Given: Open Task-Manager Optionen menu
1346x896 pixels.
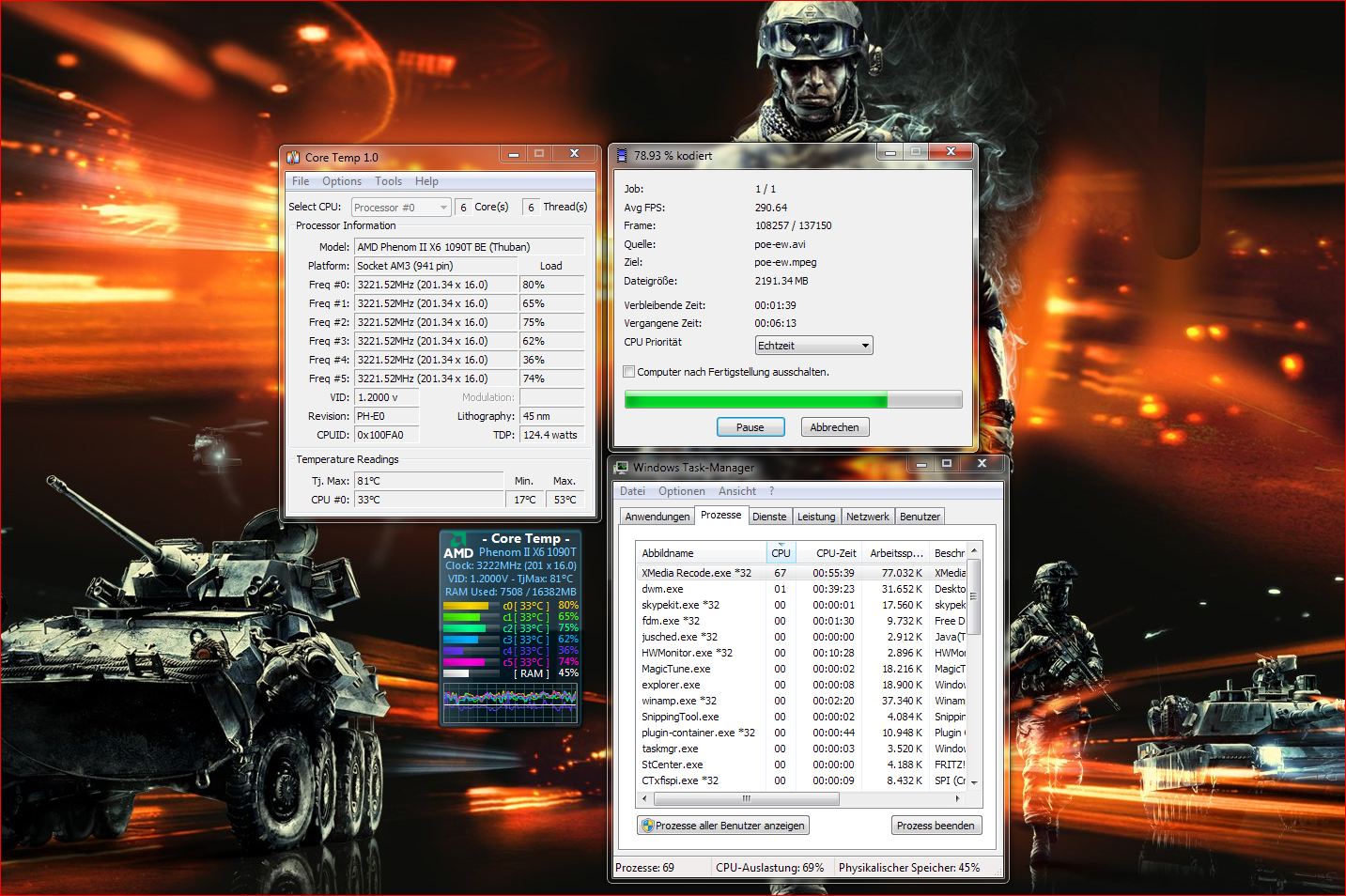Looking at the screenshot, I should click(x=682, y=491).
